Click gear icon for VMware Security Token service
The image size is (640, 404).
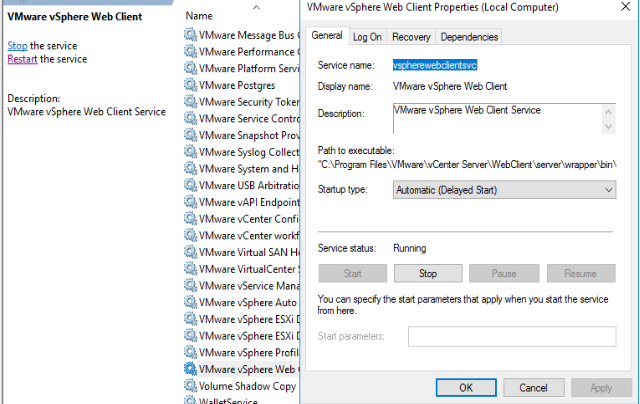tap(190, 102)
